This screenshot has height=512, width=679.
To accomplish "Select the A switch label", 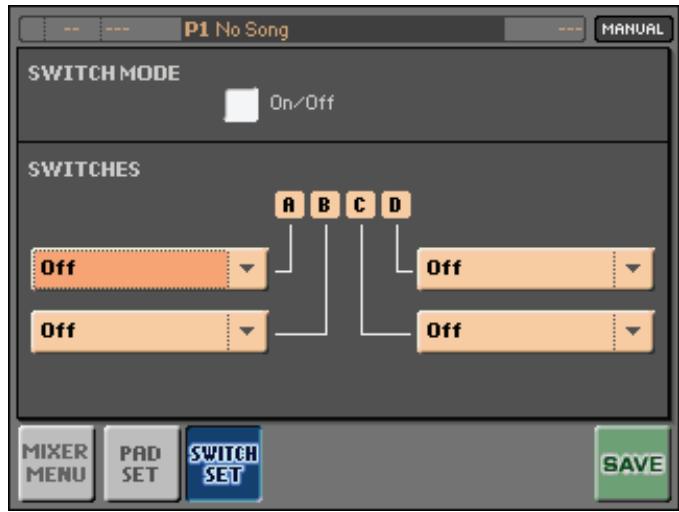I will (x=289, y=204).
